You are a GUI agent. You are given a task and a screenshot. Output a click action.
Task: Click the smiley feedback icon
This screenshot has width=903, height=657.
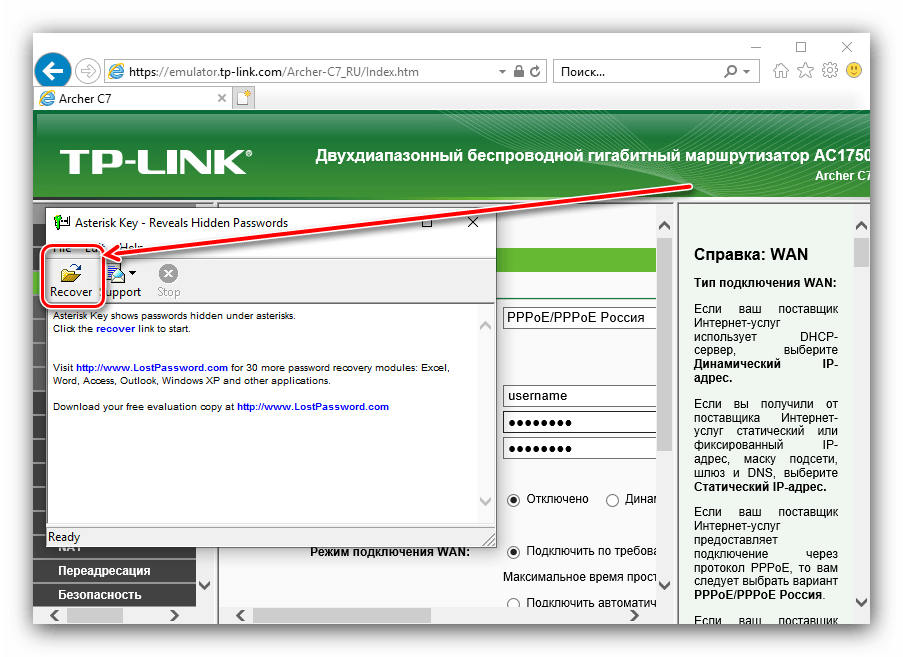[853, 71]
